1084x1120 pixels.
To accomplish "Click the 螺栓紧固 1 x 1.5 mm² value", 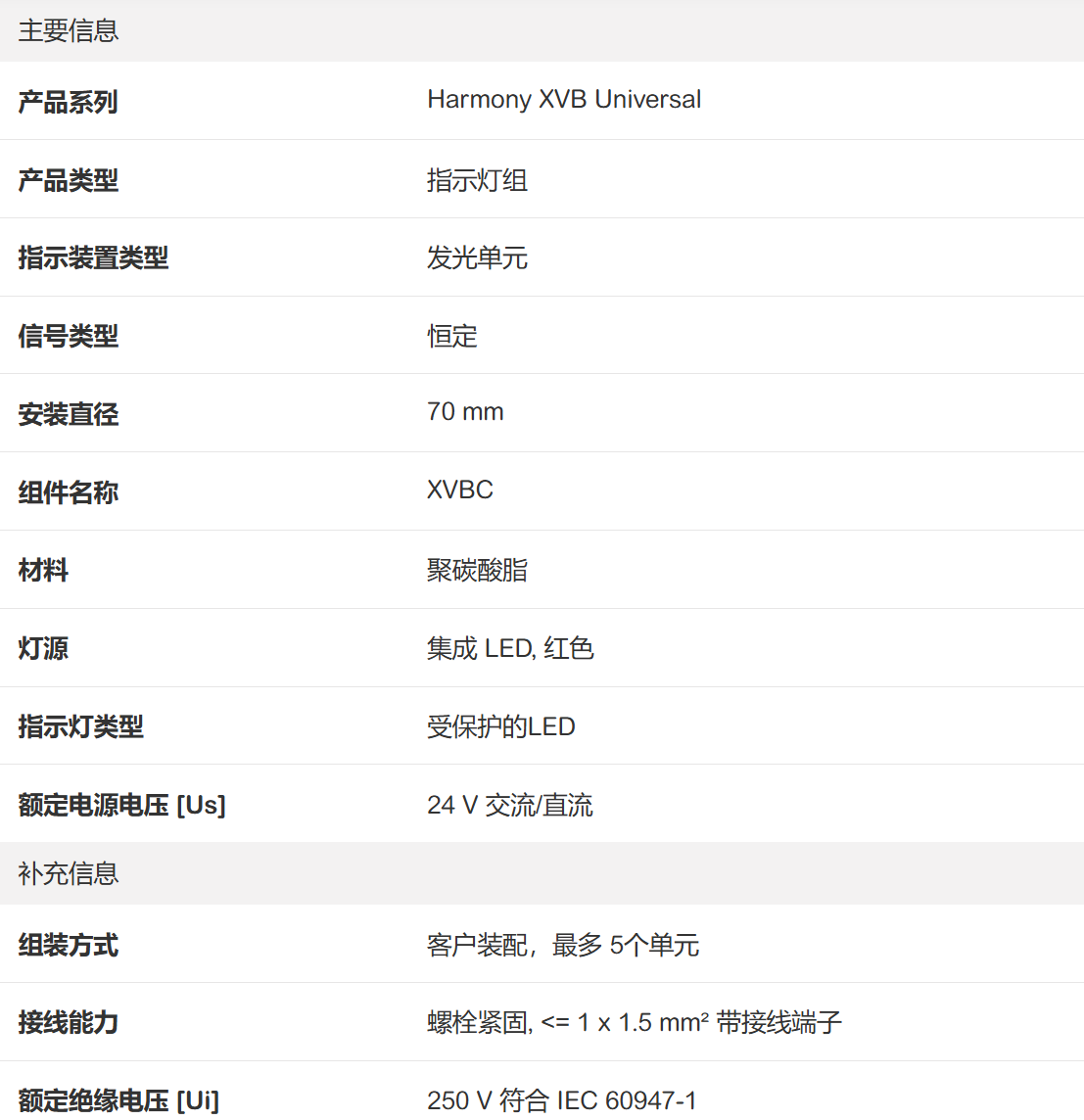I will click(635, 1022).
